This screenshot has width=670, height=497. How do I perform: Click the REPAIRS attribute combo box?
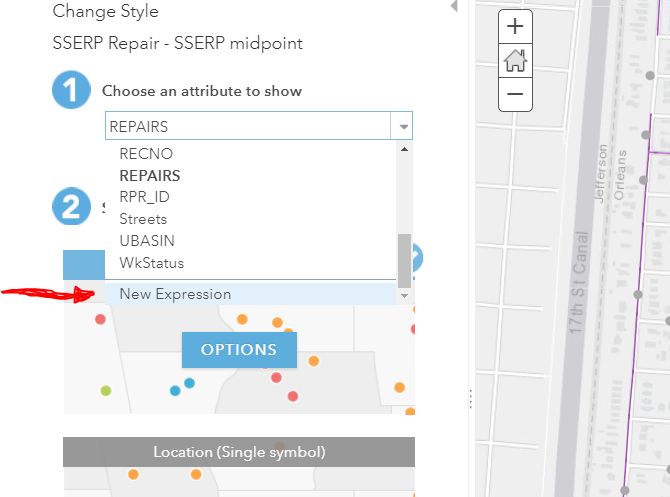pyautogui.click(x=248, y=126)
